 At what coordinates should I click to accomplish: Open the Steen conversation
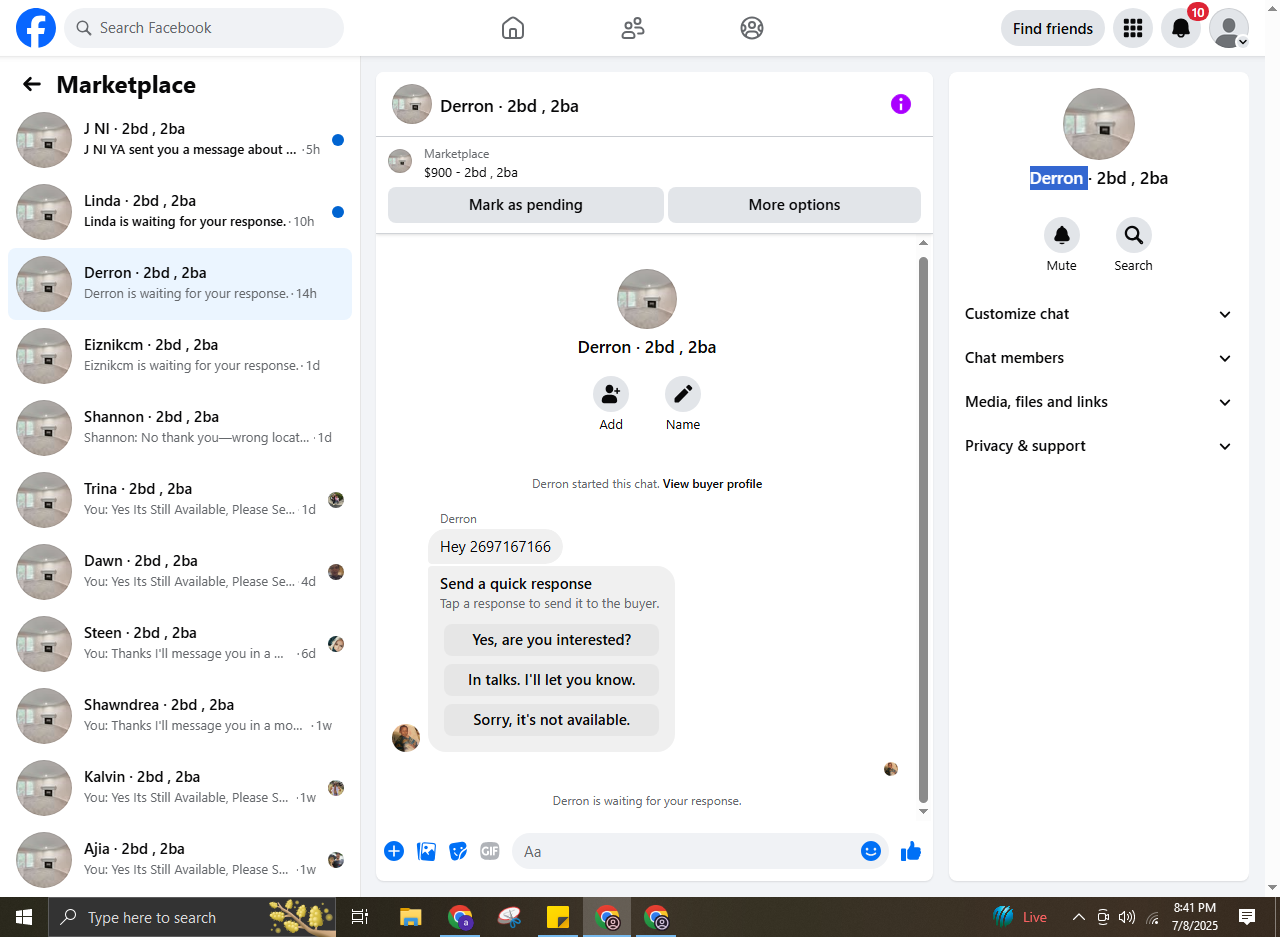click(180, 644)
